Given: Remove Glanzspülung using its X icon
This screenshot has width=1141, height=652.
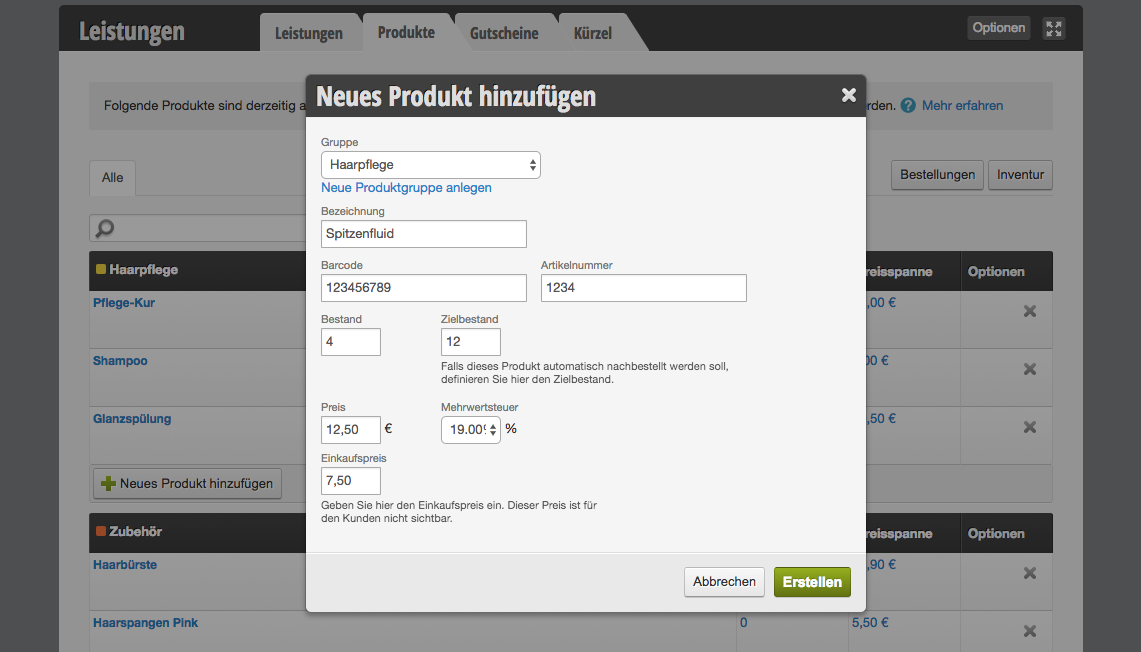Looking at the screenshot, I should 1030,427.
